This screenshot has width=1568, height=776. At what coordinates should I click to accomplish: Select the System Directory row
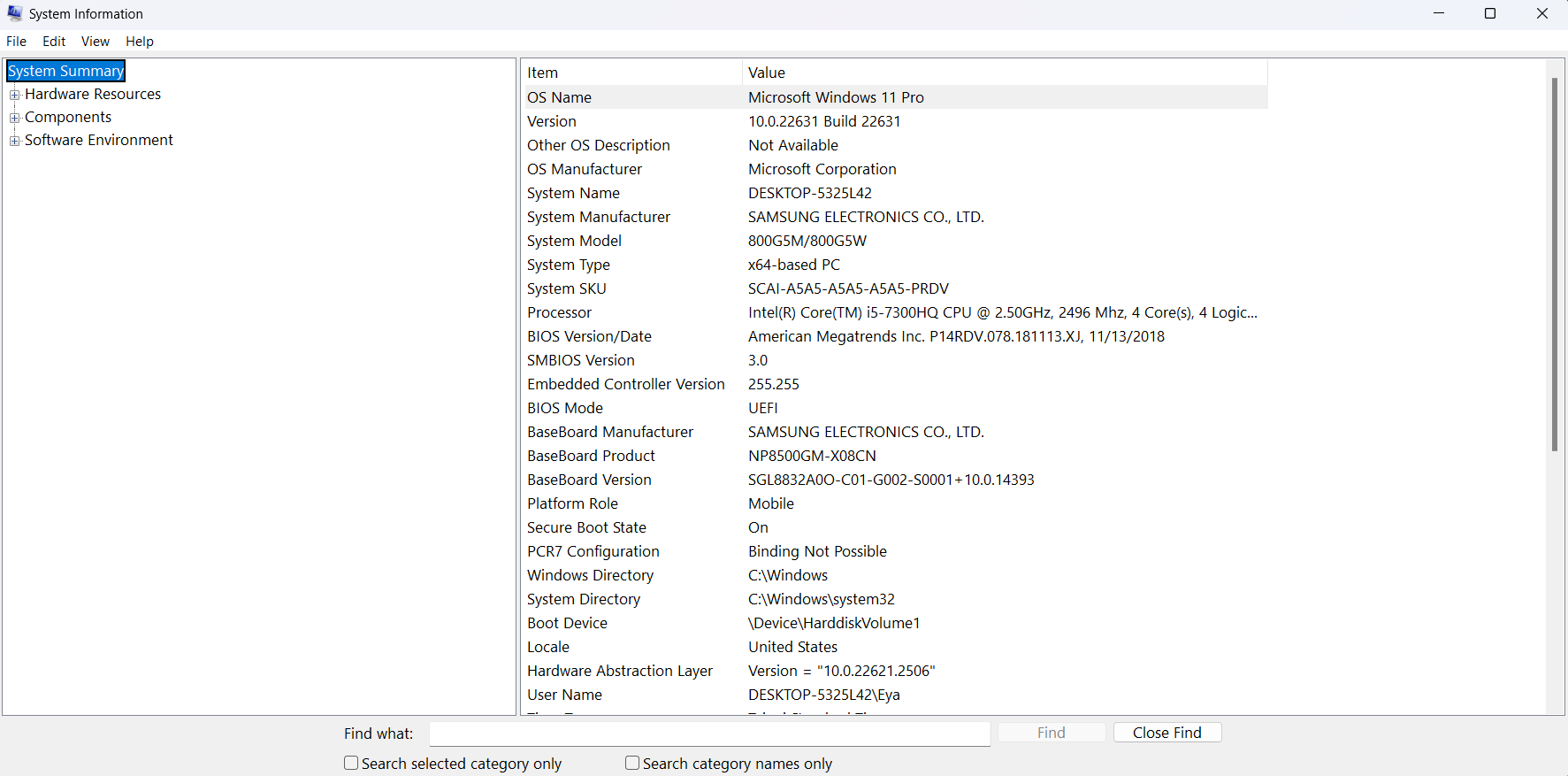tap(894, 599)
